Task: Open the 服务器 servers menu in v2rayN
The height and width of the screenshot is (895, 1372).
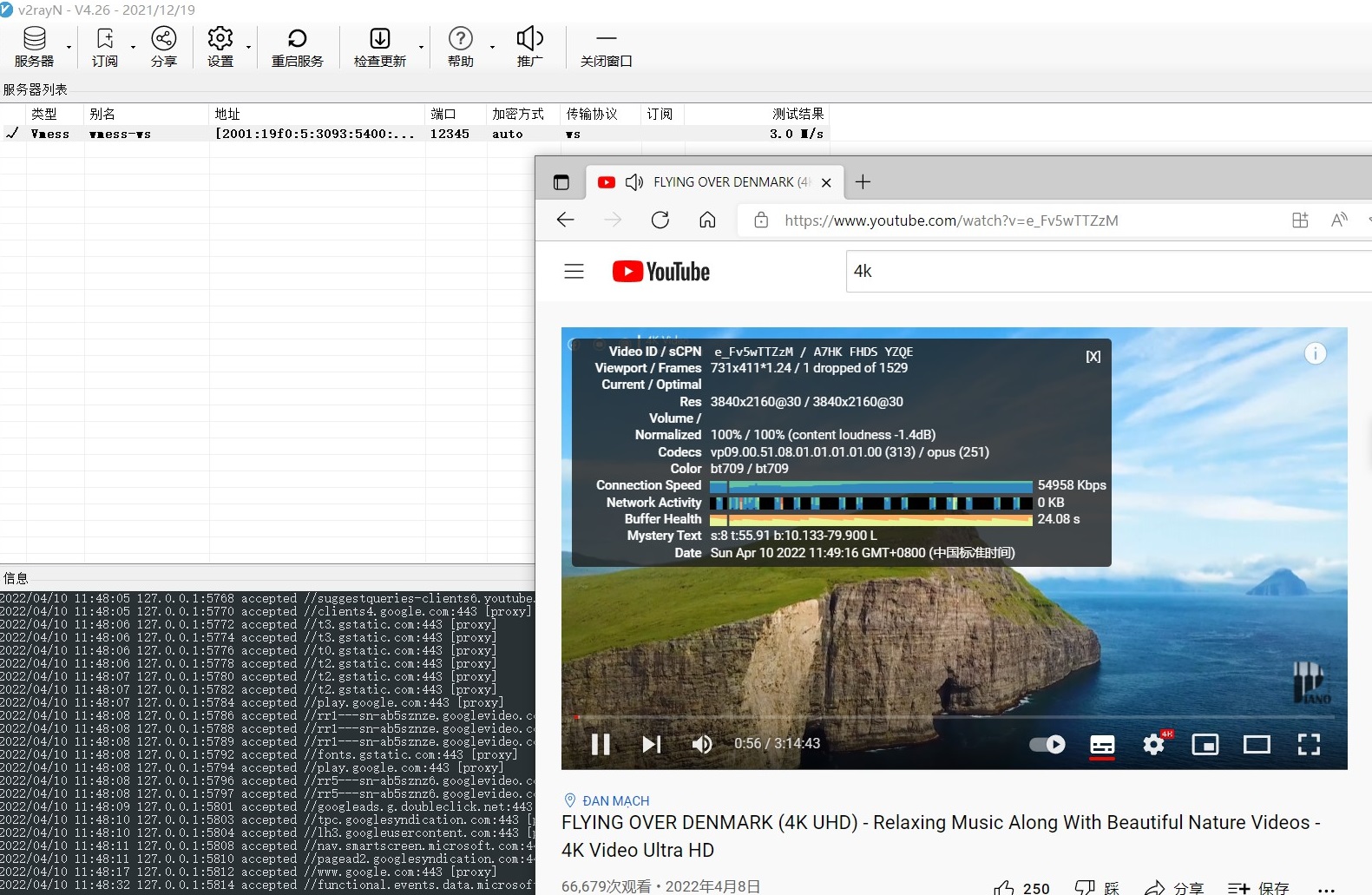Action: click(x=34, y=47)
